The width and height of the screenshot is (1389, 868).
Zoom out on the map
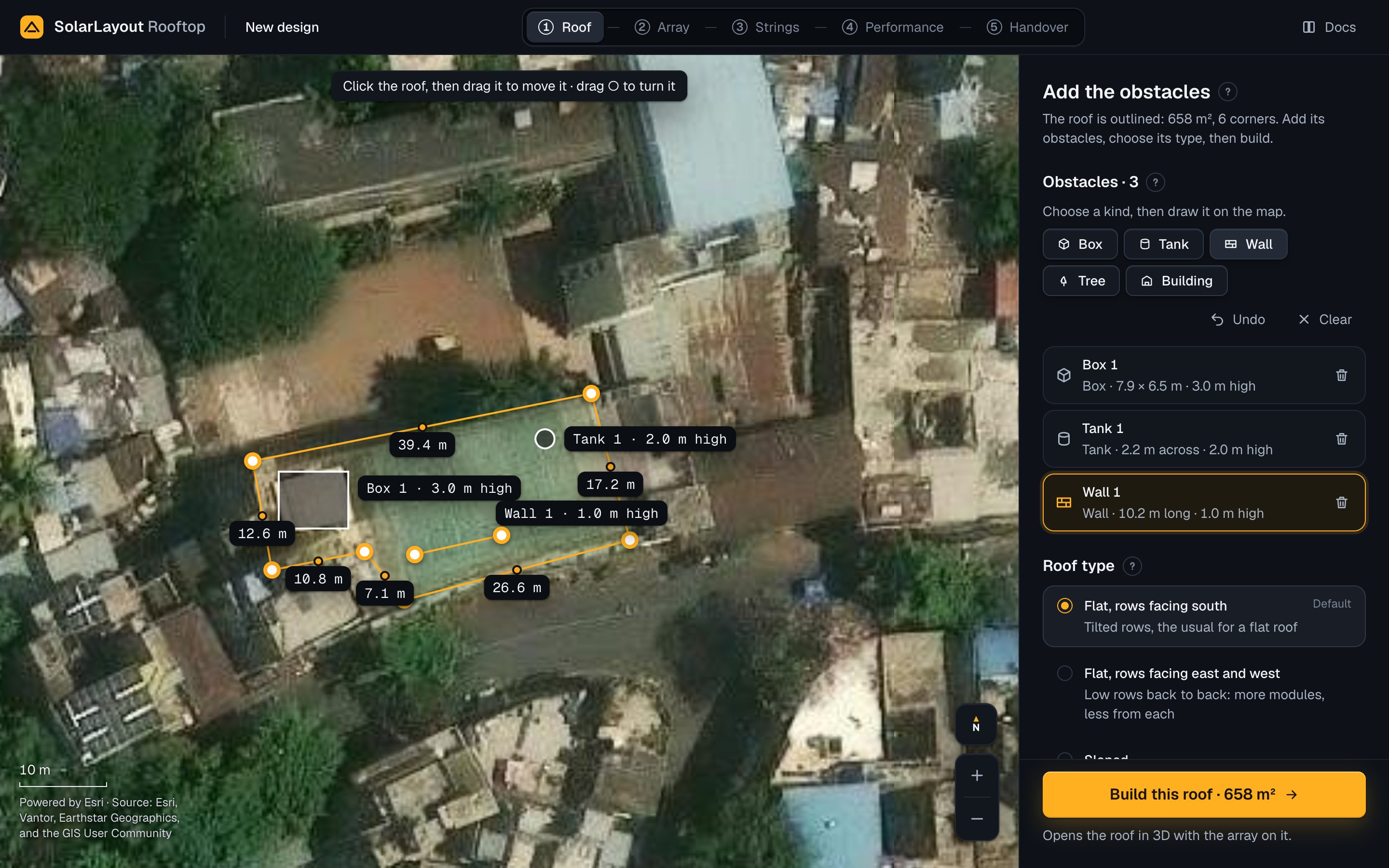click(976, 819)
